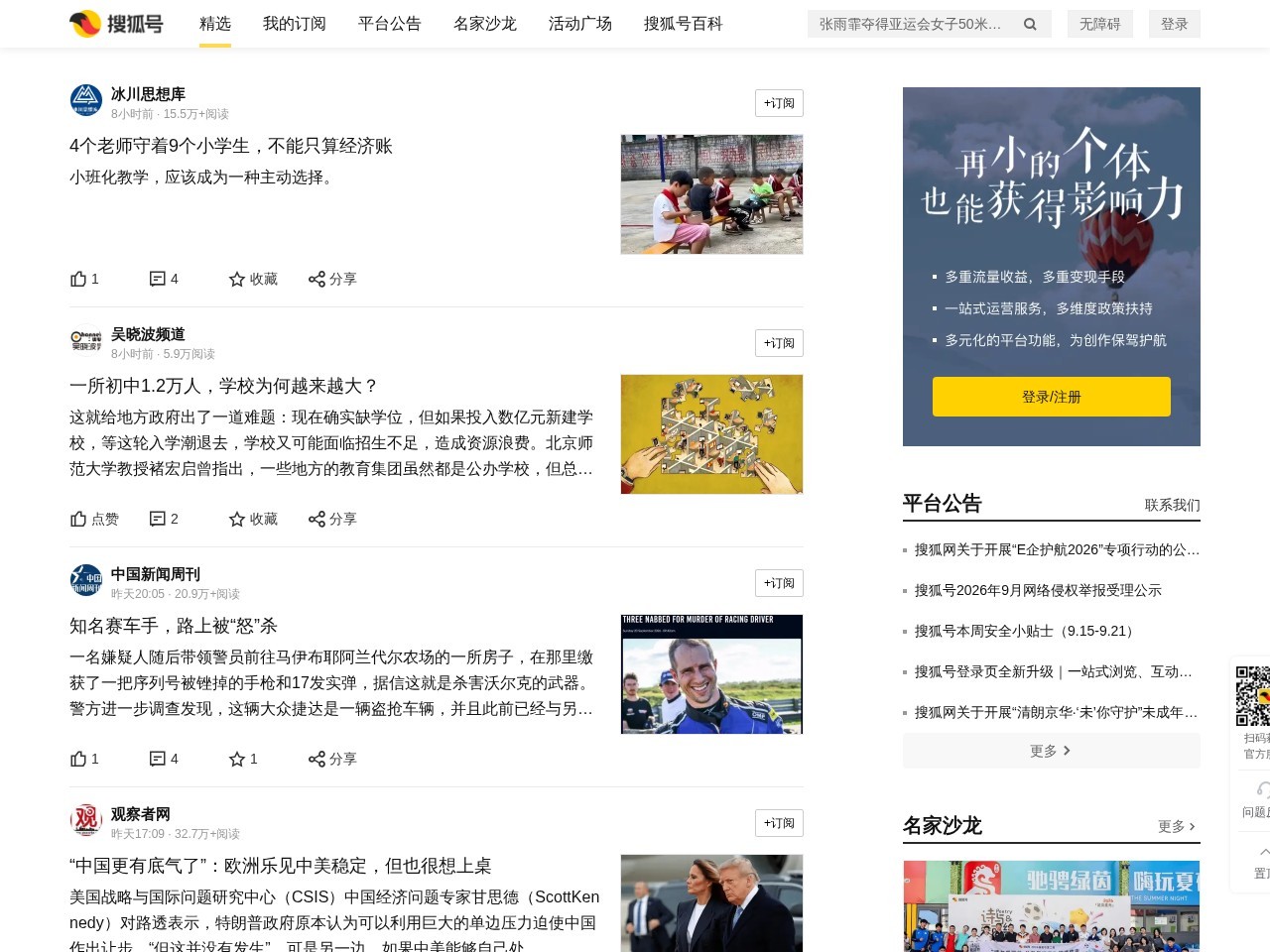1270x952 pixels.
Task: Subscribe to 中国新闻周刊
Action: (779, 583)
